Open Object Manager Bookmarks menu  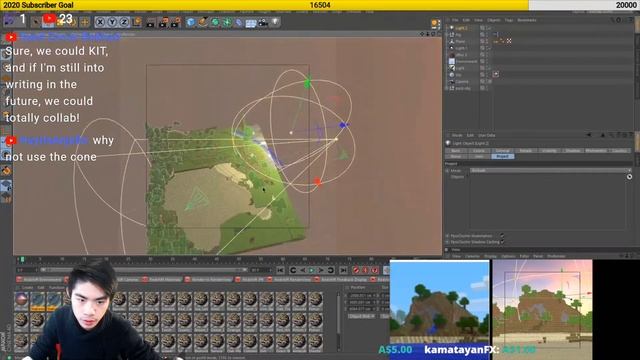coord(527,20)
